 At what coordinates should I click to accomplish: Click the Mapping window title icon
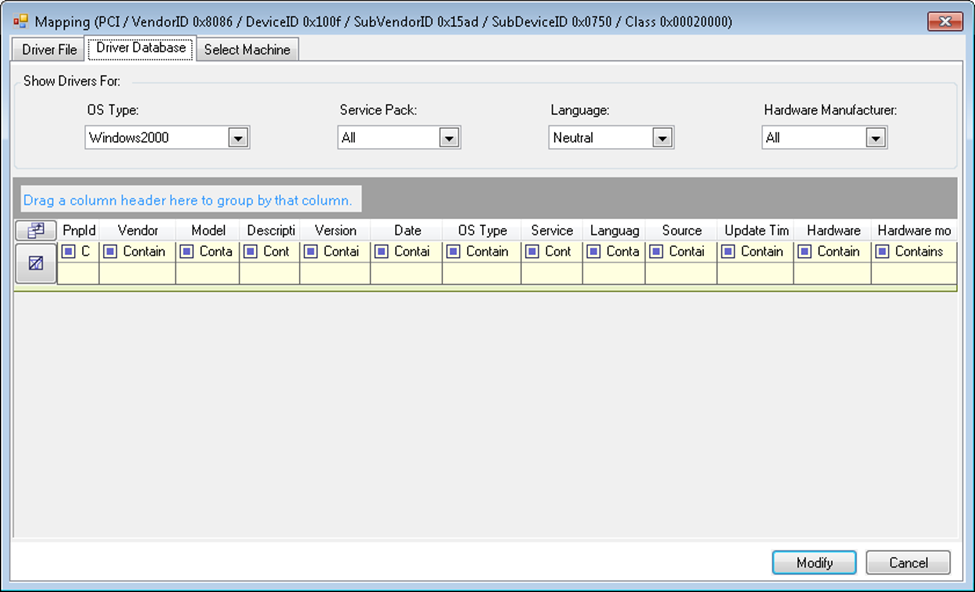click(x=20, y=21)
